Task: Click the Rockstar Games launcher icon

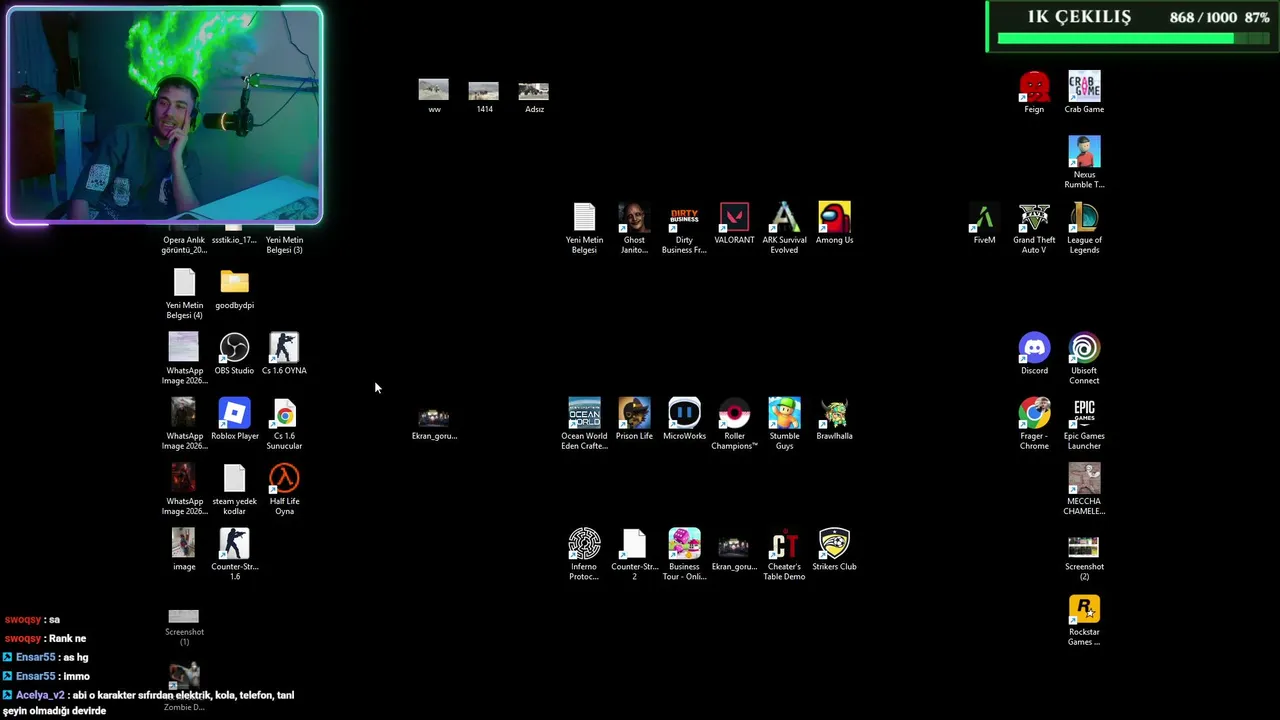Action: pos(1084,620)
